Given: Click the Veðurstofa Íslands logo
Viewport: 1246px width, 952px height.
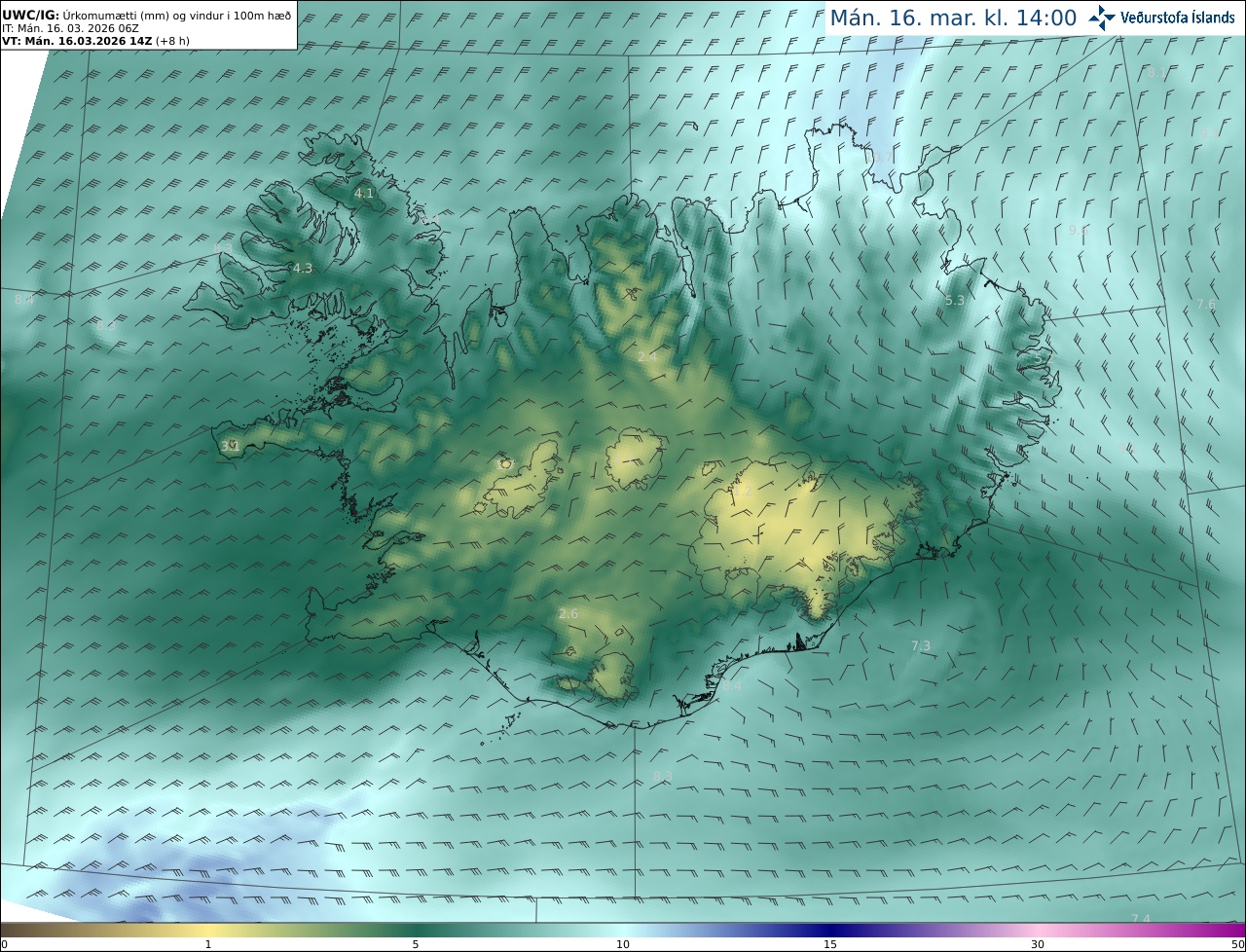Looking at the screenshot, I should pos(1161,18).
